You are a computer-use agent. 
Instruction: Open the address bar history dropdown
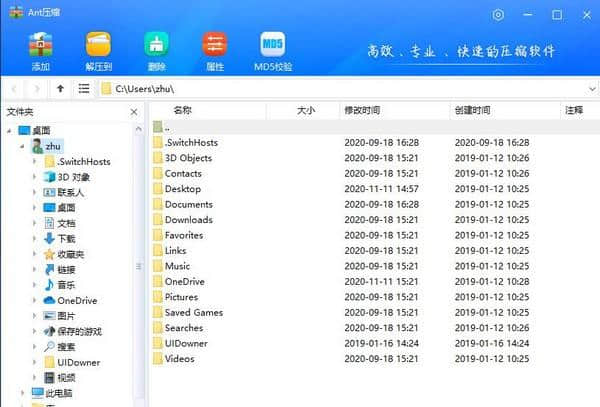(x=592, y=89)
